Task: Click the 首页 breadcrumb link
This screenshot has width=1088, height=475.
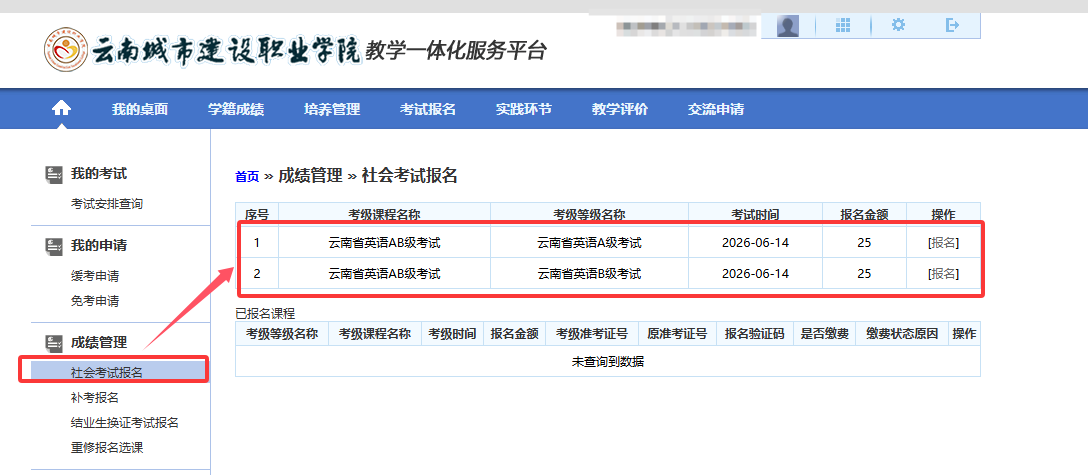Action: [x=246, y=177]
